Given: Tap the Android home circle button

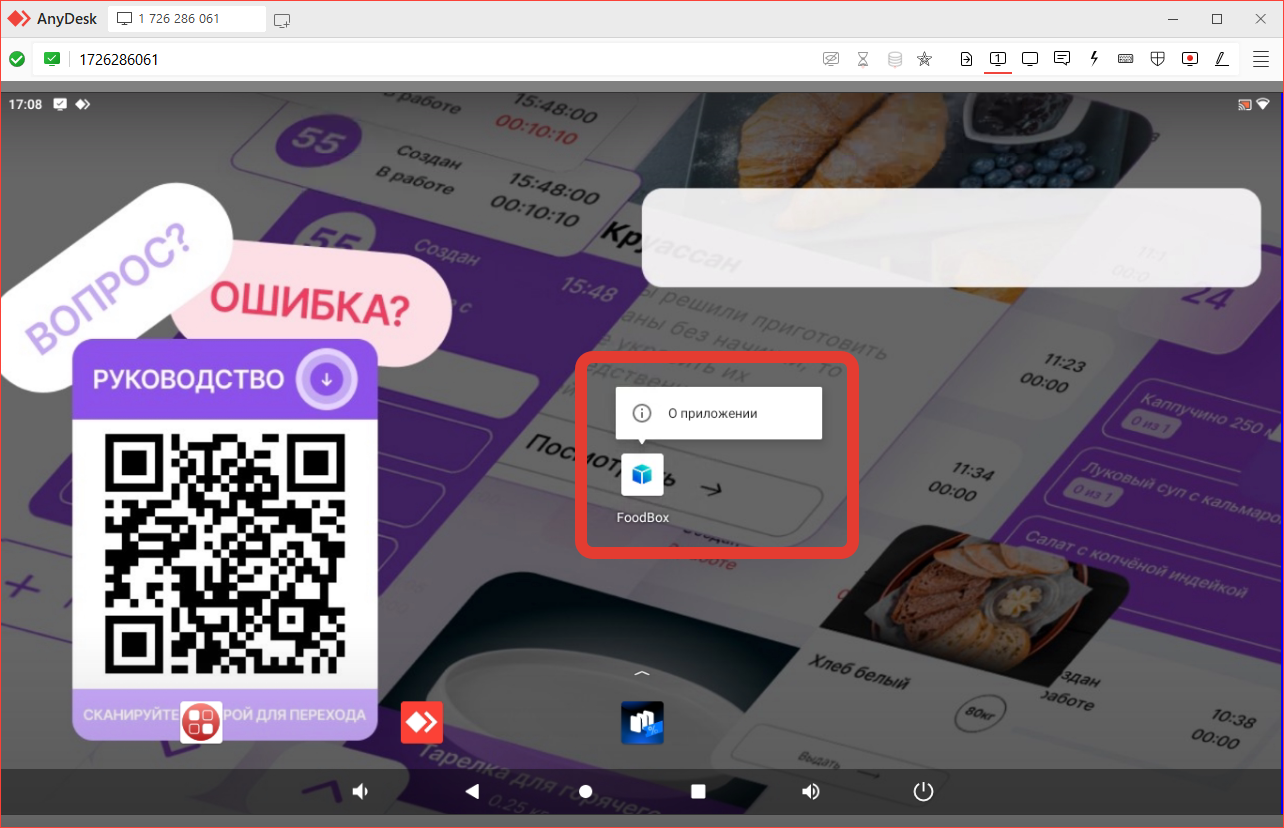Looking at the screenshot, I should 586,792.
